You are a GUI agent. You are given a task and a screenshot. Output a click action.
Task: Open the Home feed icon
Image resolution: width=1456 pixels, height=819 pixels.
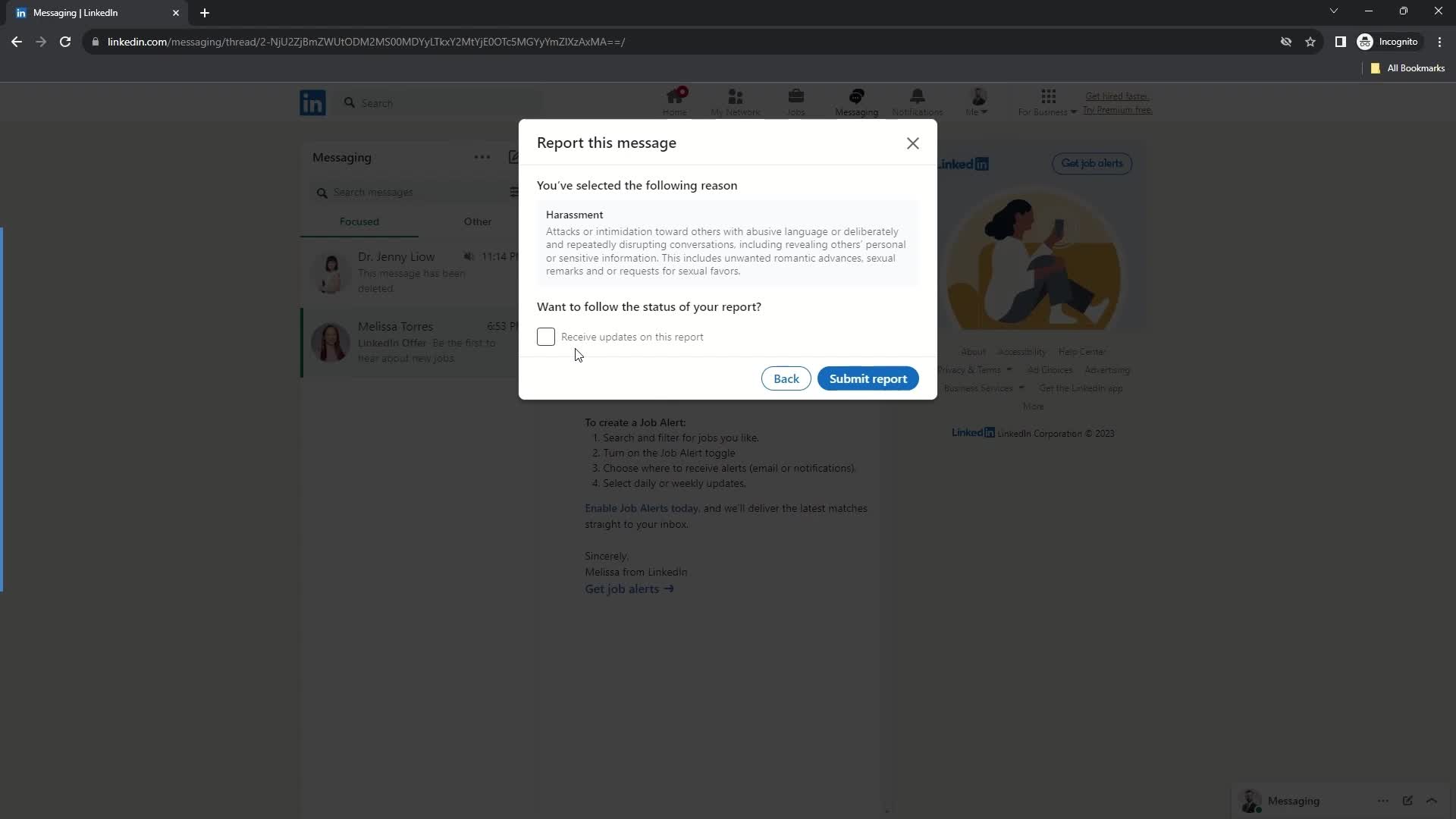tap(674, 102)
